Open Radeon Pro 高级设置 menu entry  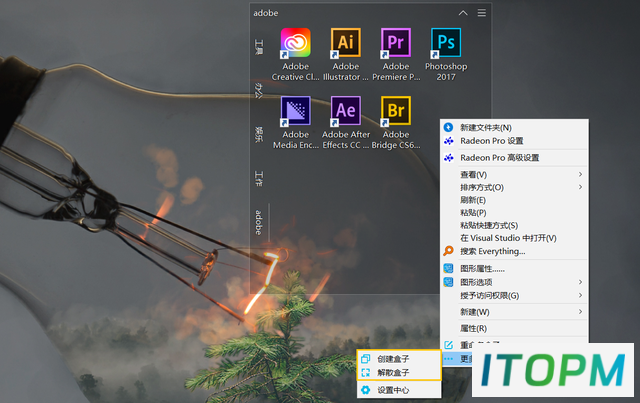pos(514,158)
